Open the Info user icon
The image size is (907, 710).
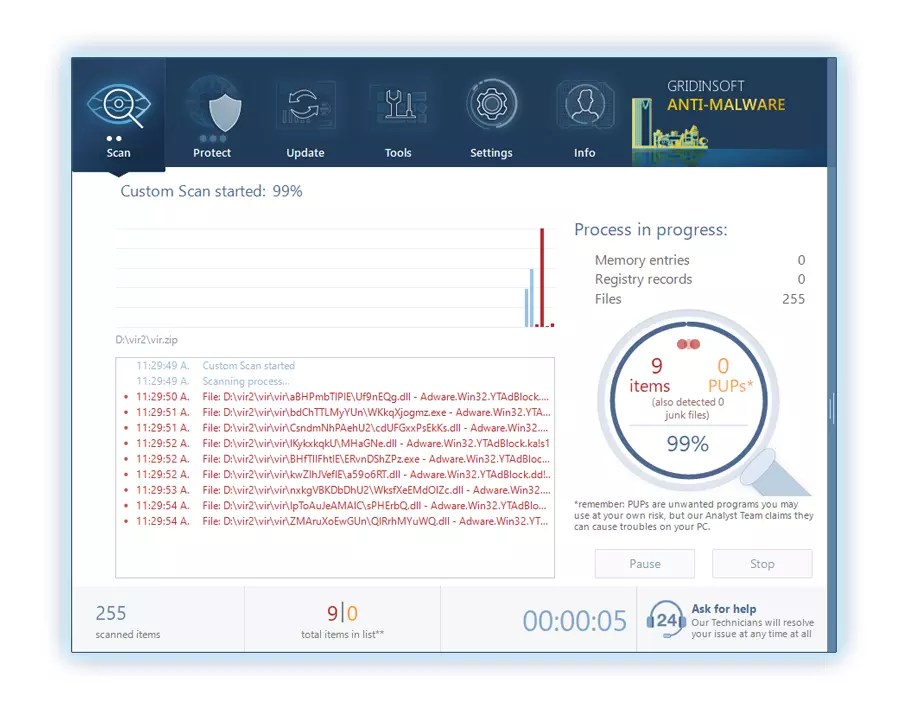coord(584,103)
